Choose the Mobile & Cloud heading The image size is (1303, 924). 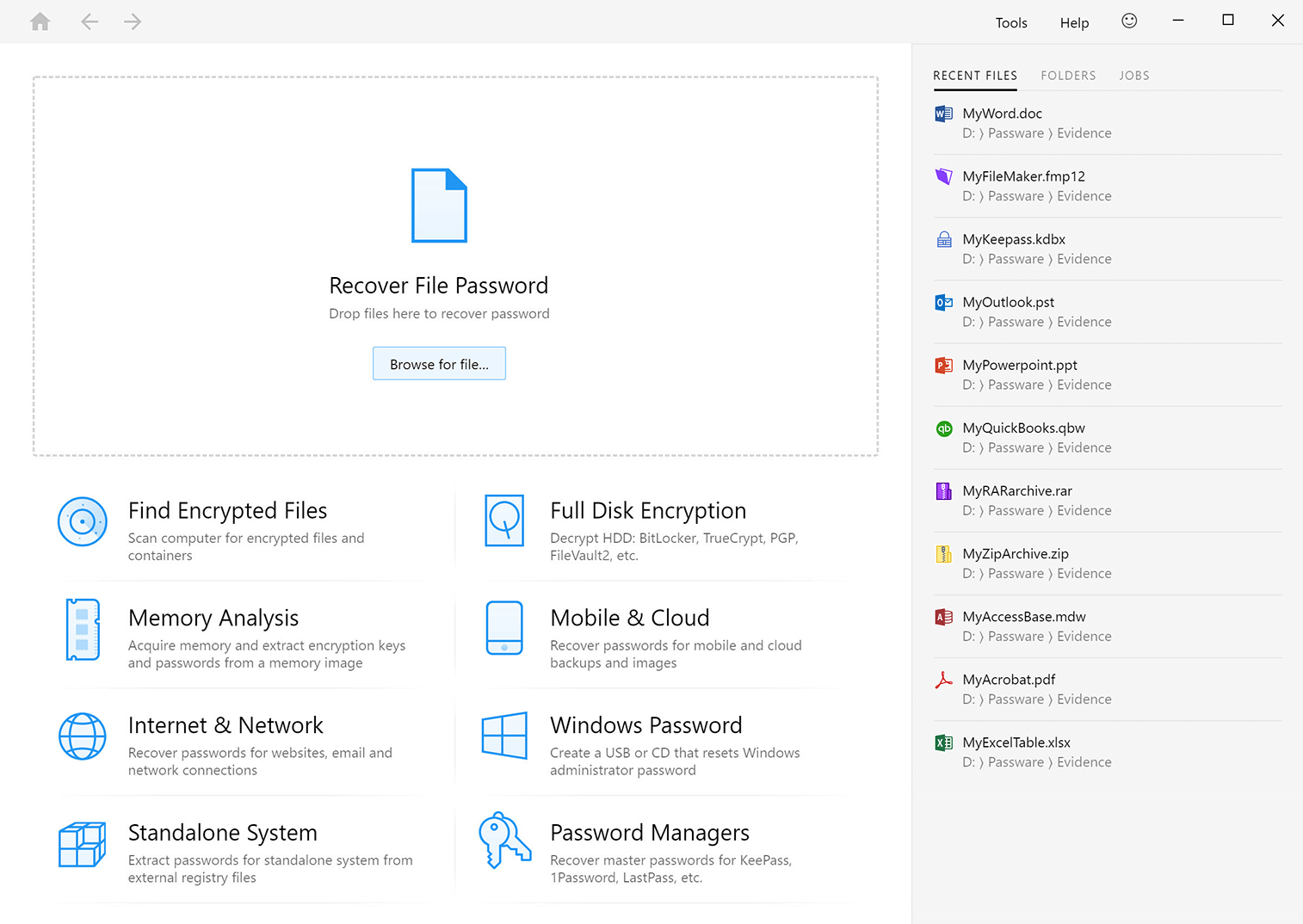(x=629, y=619)
